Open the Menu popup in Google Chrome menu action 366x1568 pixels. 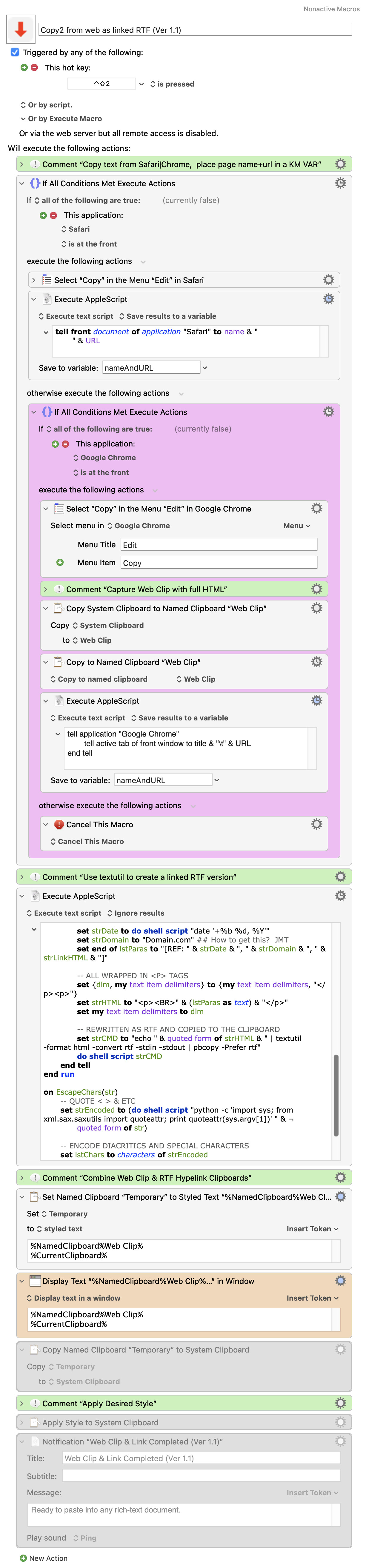coord(296,525)
